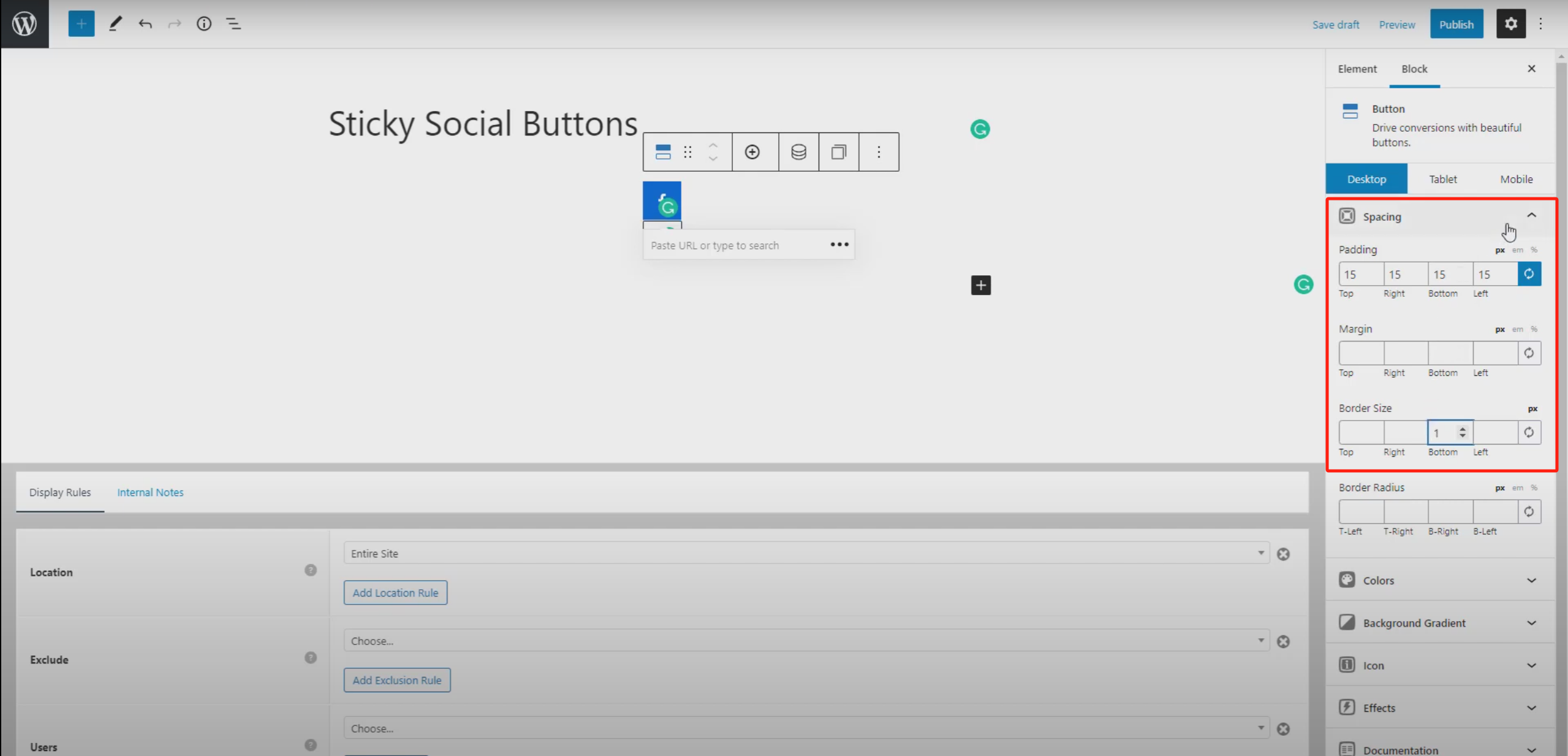Switch to the Block tab
Image resolution: width=1568 pixels, height=756 pixels.
click(x=1414, y=69)
